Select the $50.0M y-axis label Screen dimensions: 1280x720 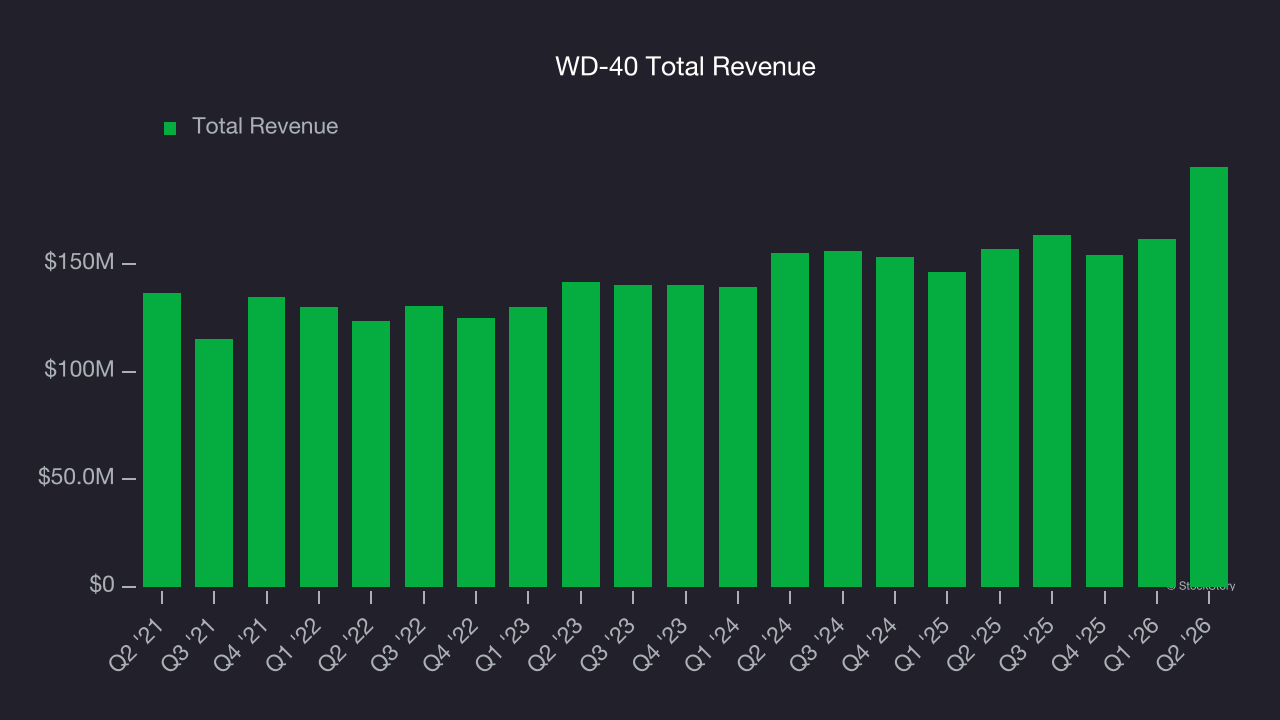[76, 478]
